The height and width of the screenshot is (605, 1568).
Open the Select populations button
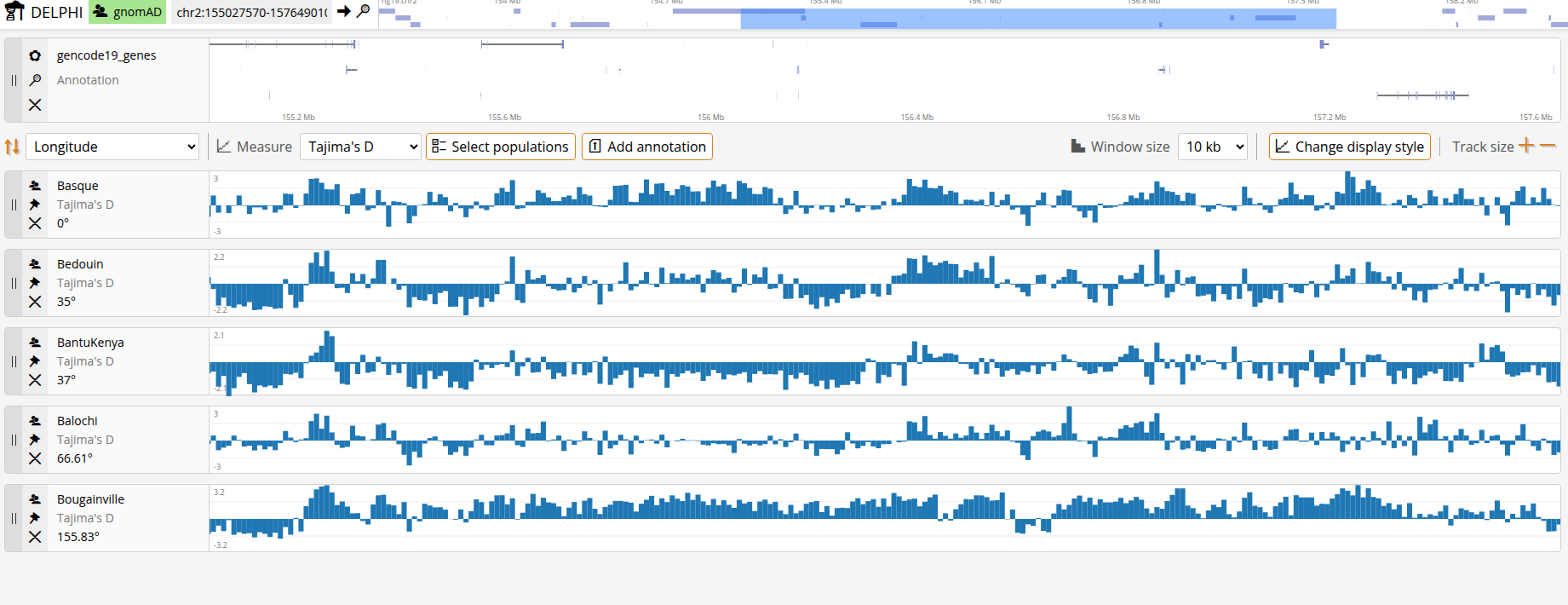click(500, 147)
